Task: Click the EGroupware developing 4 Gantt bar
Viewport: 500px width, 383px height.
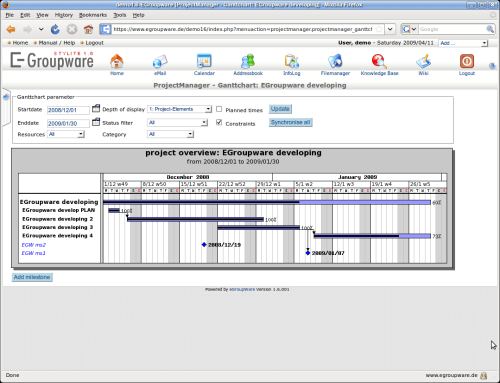Action: pyautogui.click(x=372, y=236)
